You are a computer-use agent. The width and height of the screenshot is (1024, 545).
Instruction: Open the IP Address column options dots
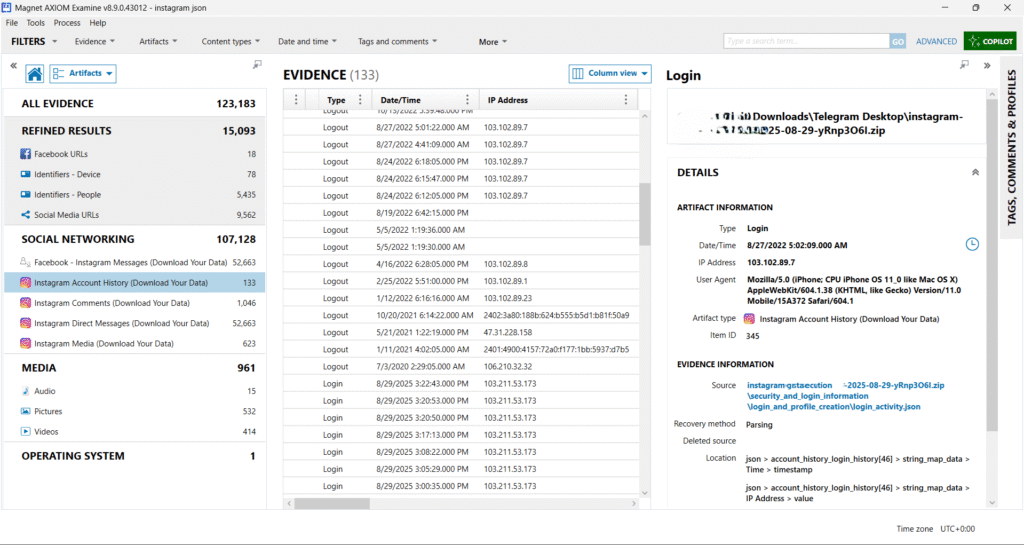(626, 100)
